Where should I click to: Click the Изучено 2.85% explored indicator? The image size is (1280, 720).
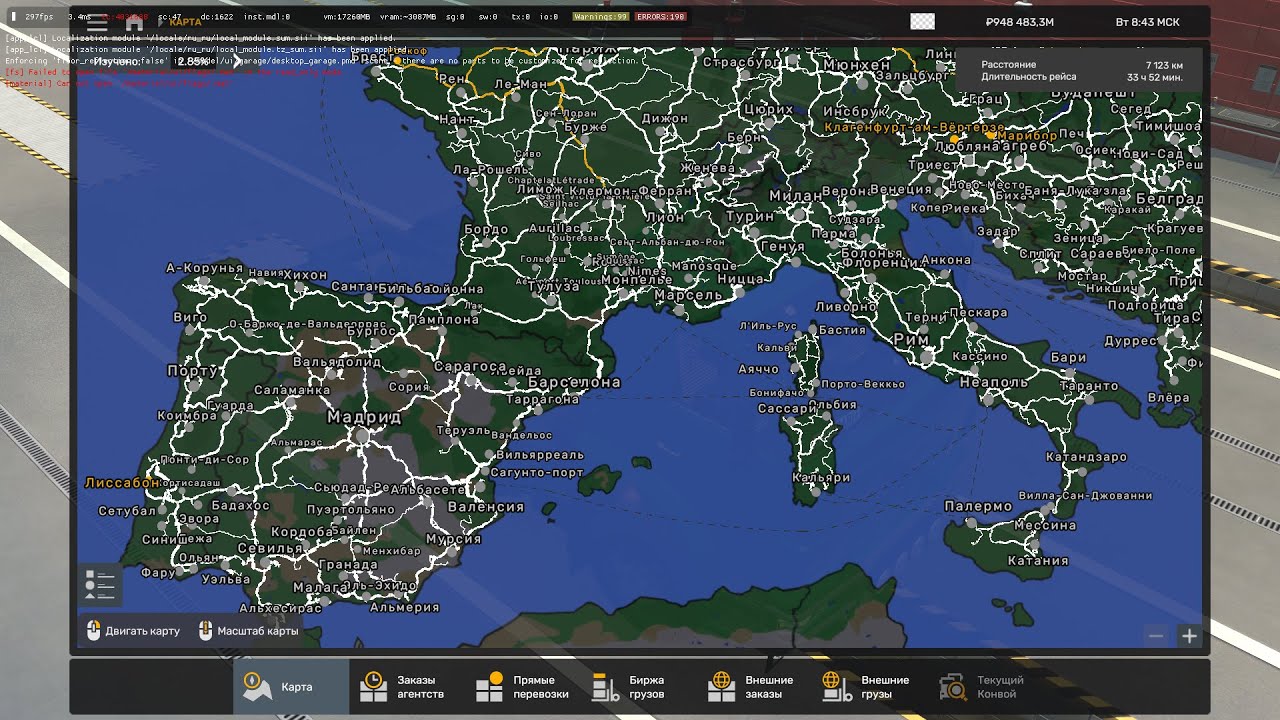click(x=151, y=61)
